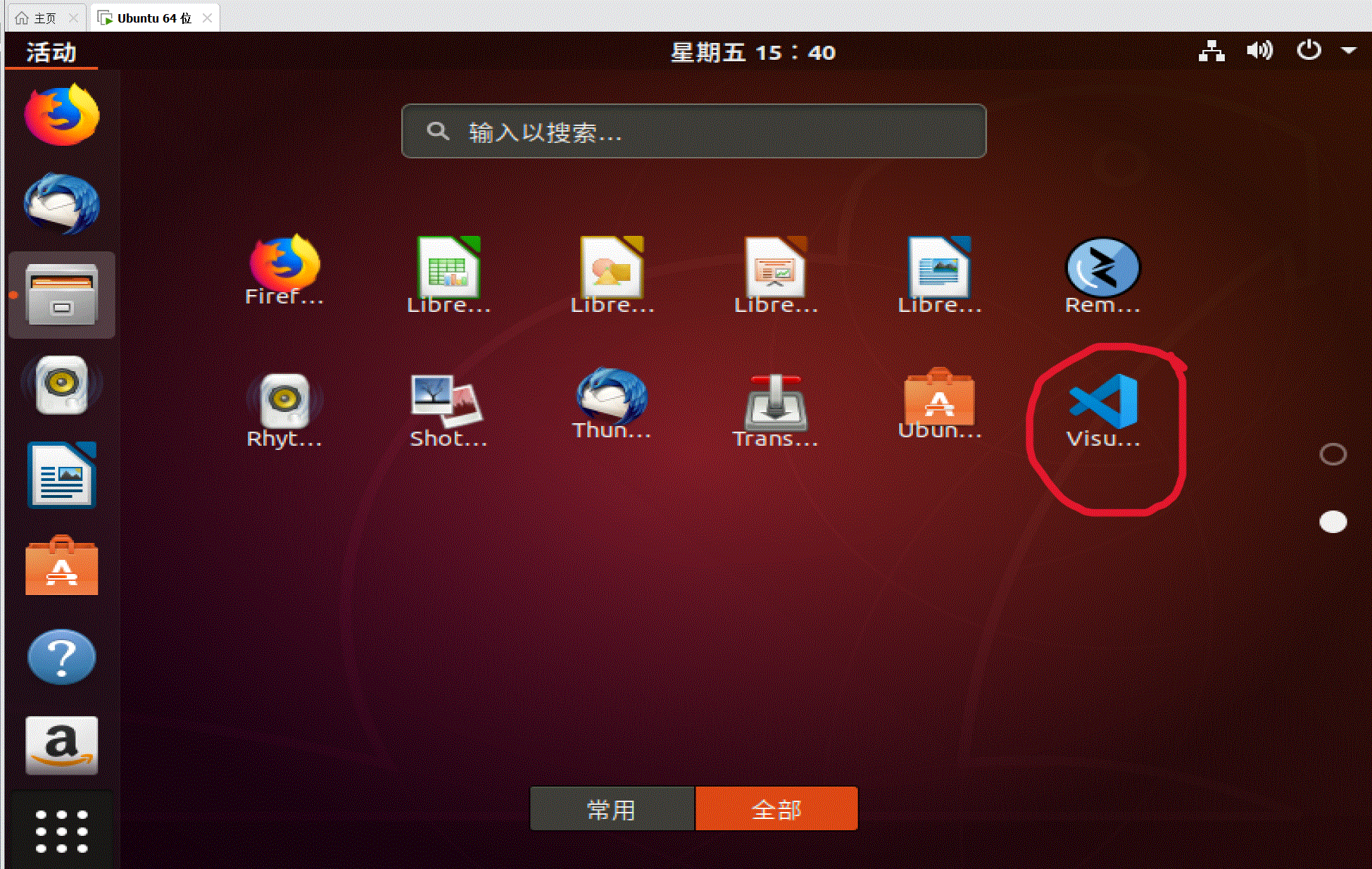Open Files manager in the dock
This screenshot has height=869, width=1372.
tap(62, 294)
